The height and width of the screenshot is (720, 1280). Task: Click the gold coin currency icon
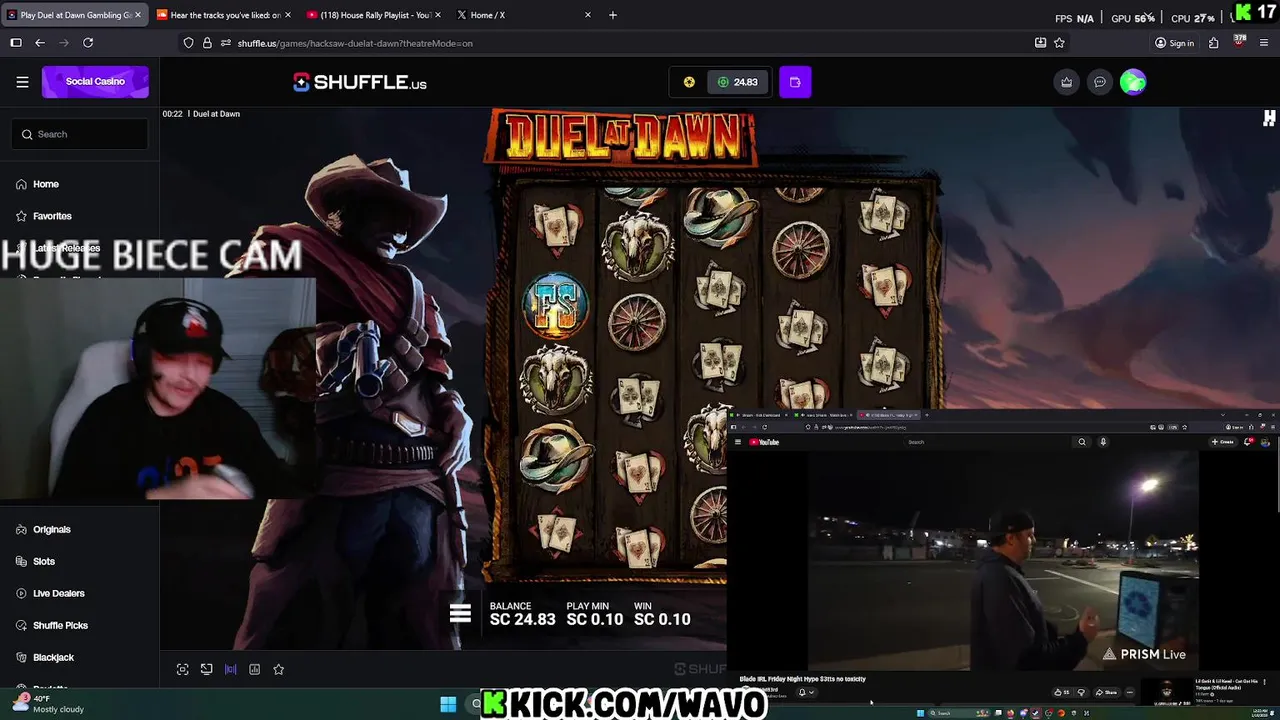[689, 82]
